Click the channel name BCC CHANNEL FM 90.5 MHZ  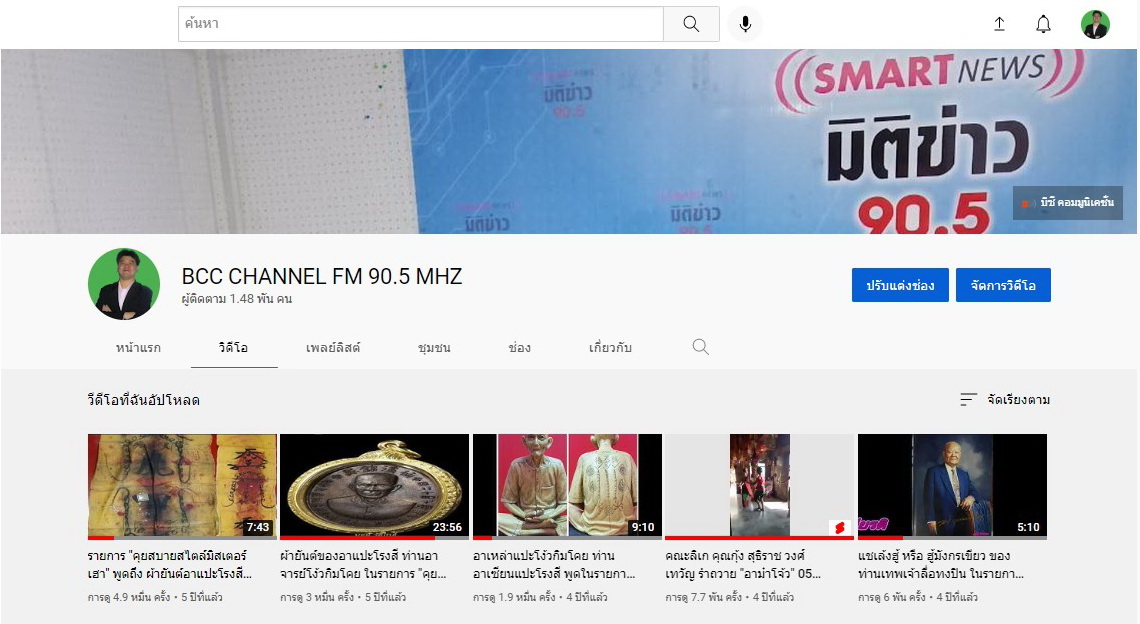coord(322,276)
